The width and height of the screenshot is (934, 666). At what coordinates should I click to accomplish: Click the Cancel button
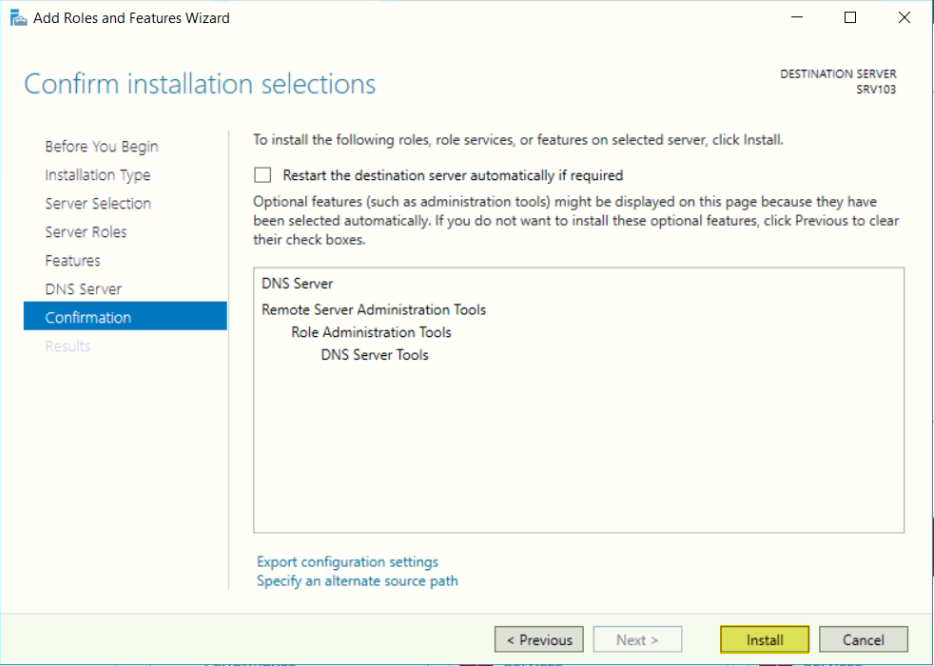863,640
